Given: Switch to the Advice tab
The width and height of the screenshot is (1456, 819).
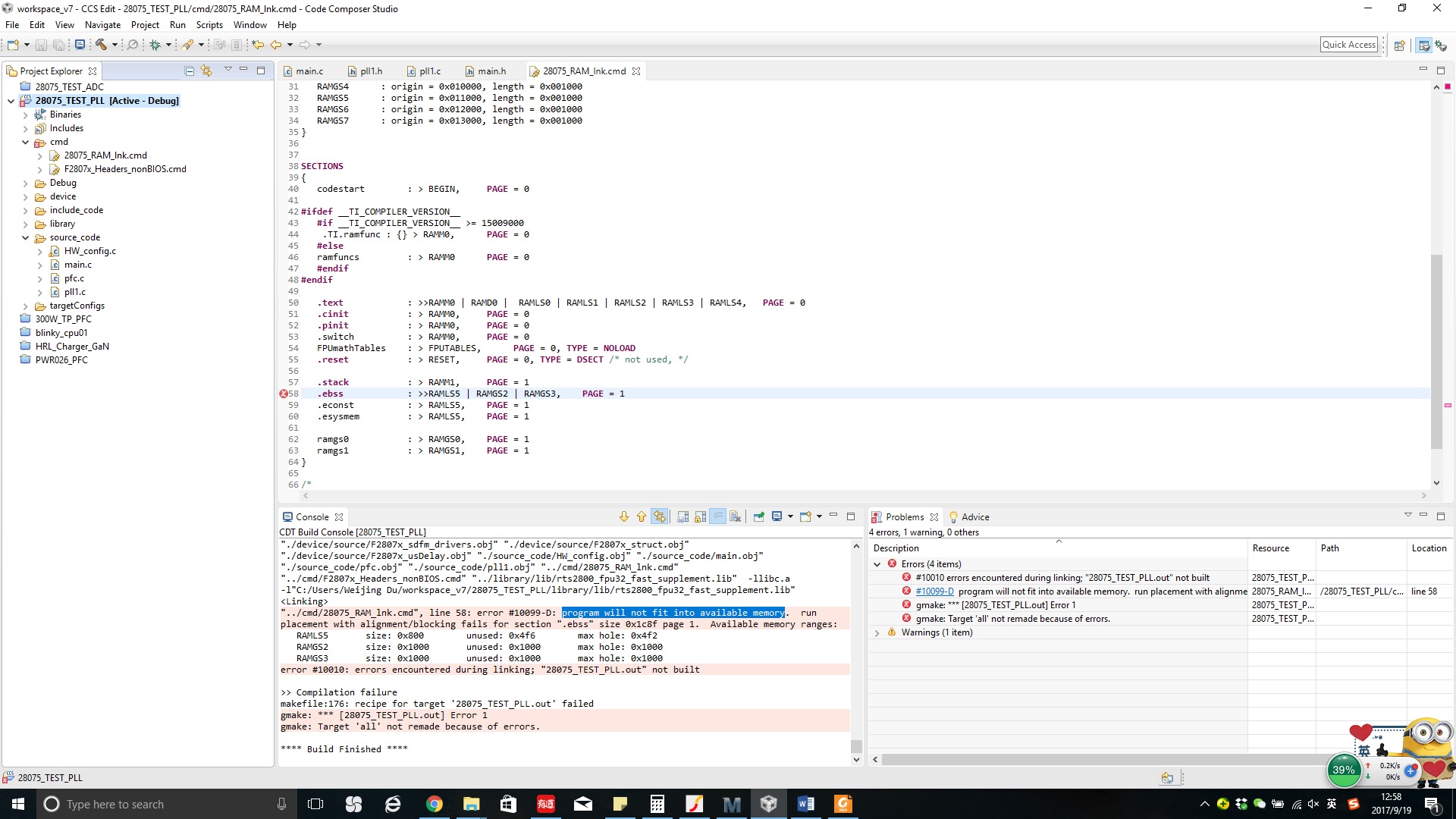Looking at the screenshot, I should pos(969,517).
